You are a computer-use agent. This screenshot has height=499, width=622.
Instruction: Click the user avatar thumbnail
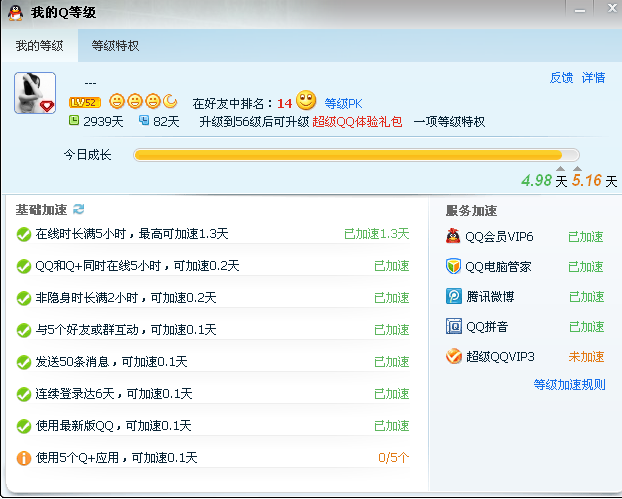point(35,93)
